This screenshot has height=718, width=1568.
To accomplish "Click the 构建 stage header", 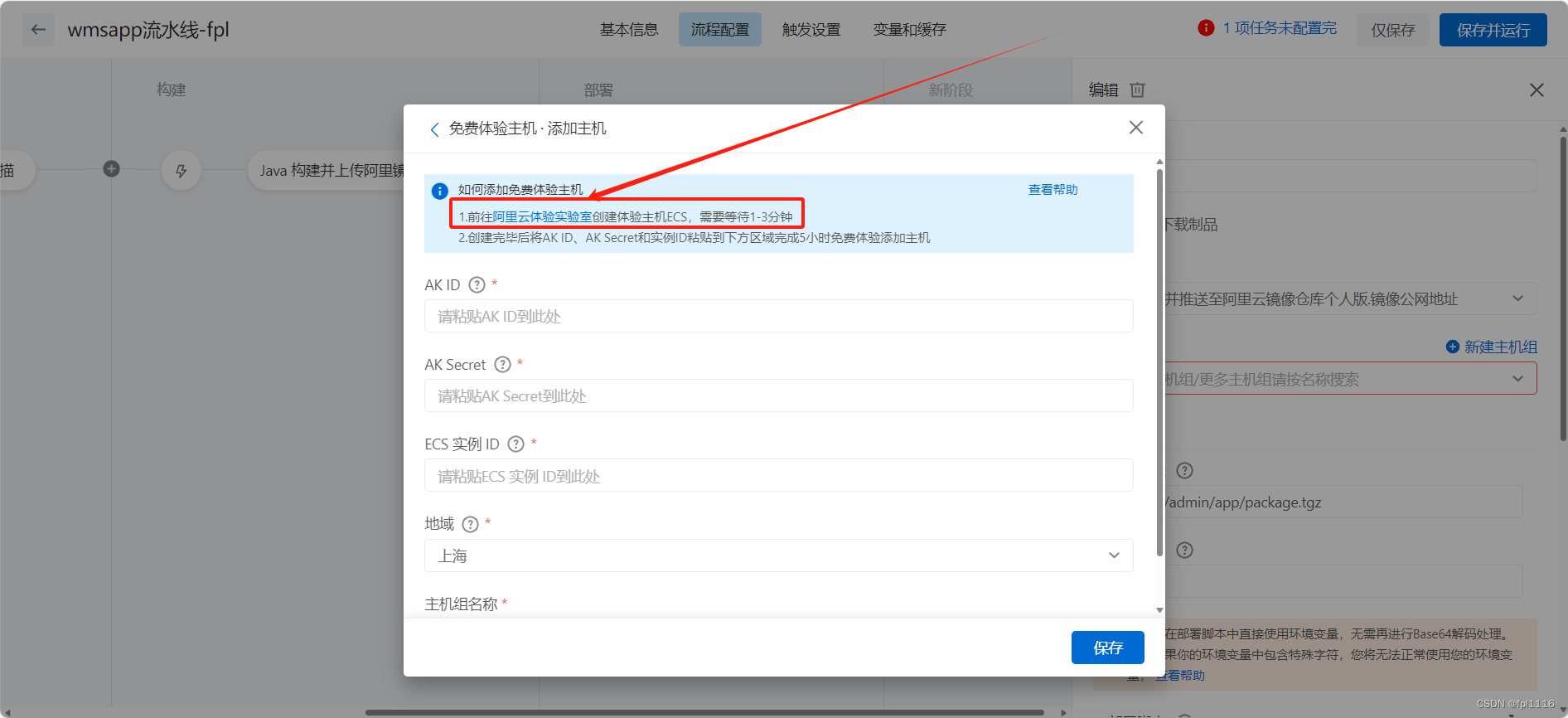I will pyautogui.click(x=172, y=90).
